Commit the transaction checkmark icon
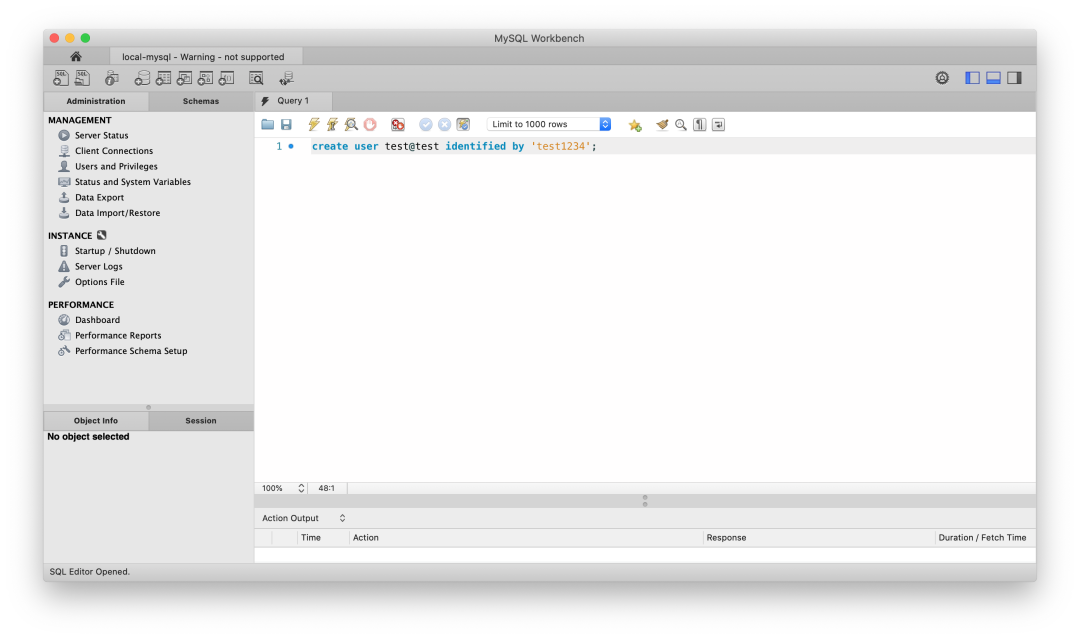Screen dimensions: 1080x639 426,125
